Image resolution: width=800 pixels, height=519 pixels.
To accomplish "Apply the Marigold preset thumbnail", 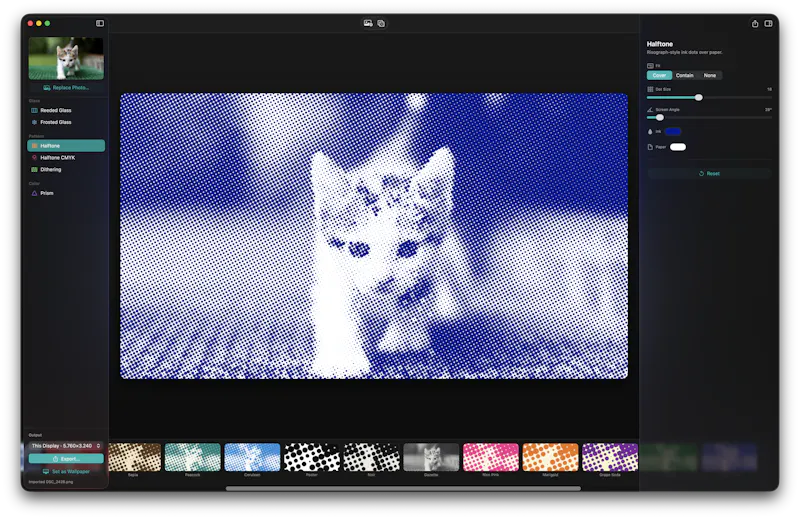I will click(551, 457).
